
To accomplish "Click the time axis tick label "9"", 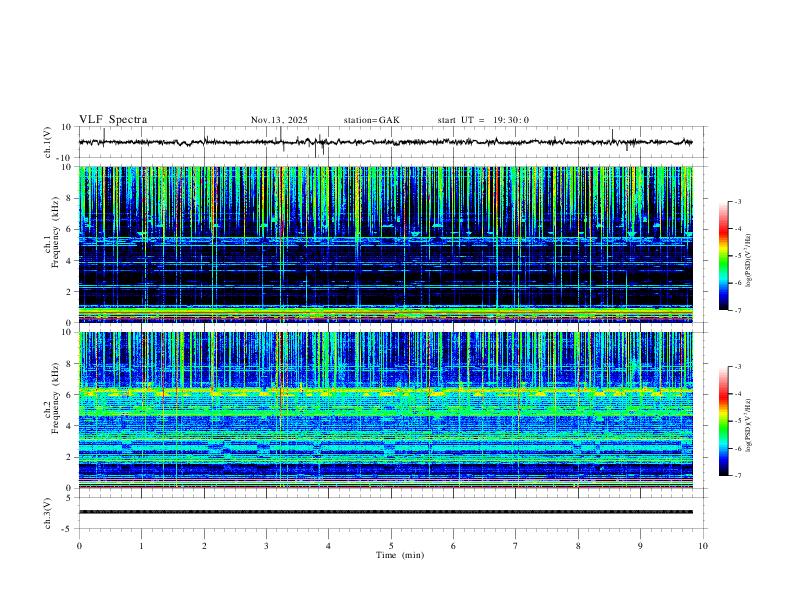I will tap(640, 546).
